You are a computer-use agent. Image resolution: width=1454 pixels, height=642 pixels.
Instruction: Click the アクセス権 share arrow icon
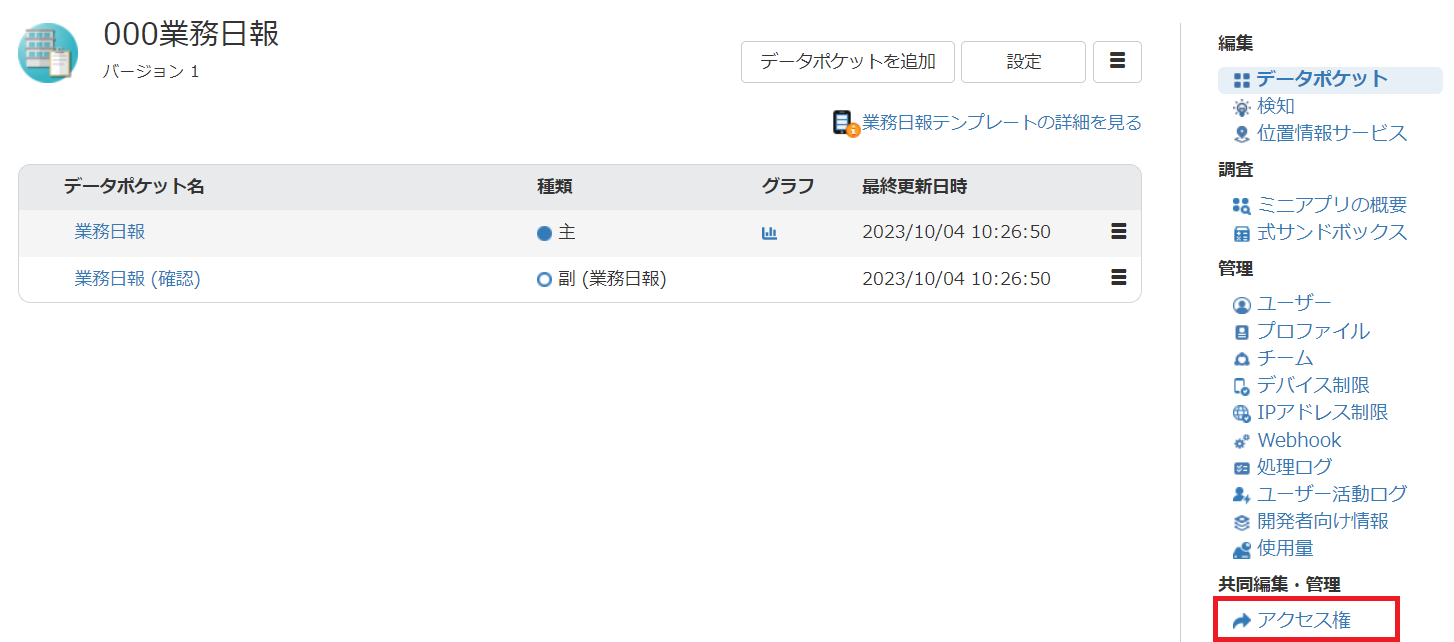pos(1242,622)
